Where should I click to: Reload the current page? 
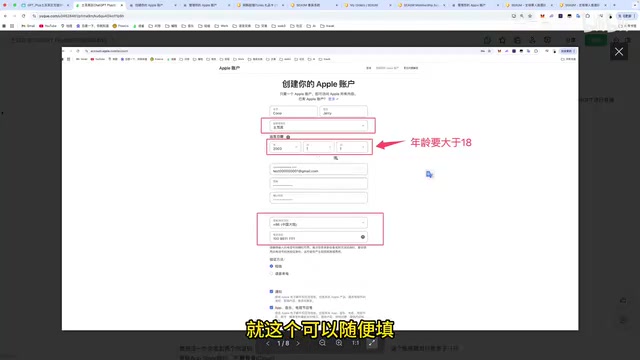24,16
